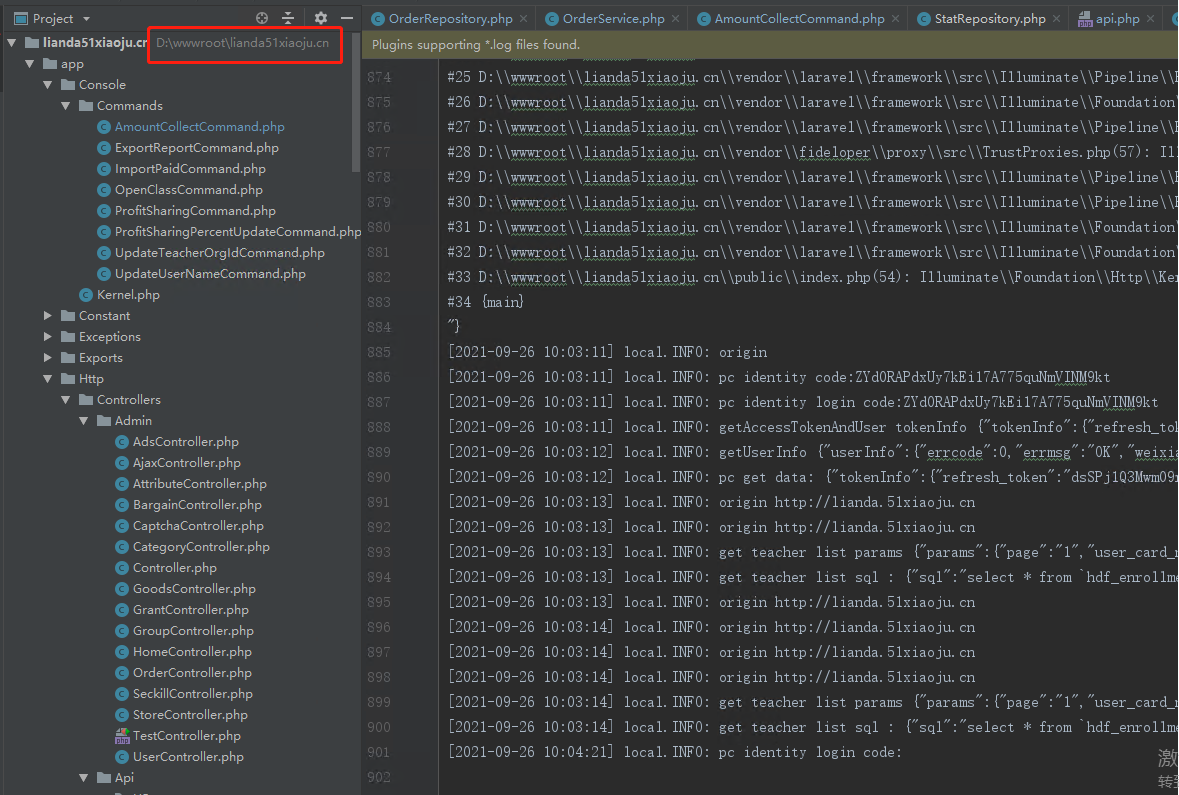This screenshot has height=795, width=1179.
Task: Open the Project view dropdown
Action: 86,19
